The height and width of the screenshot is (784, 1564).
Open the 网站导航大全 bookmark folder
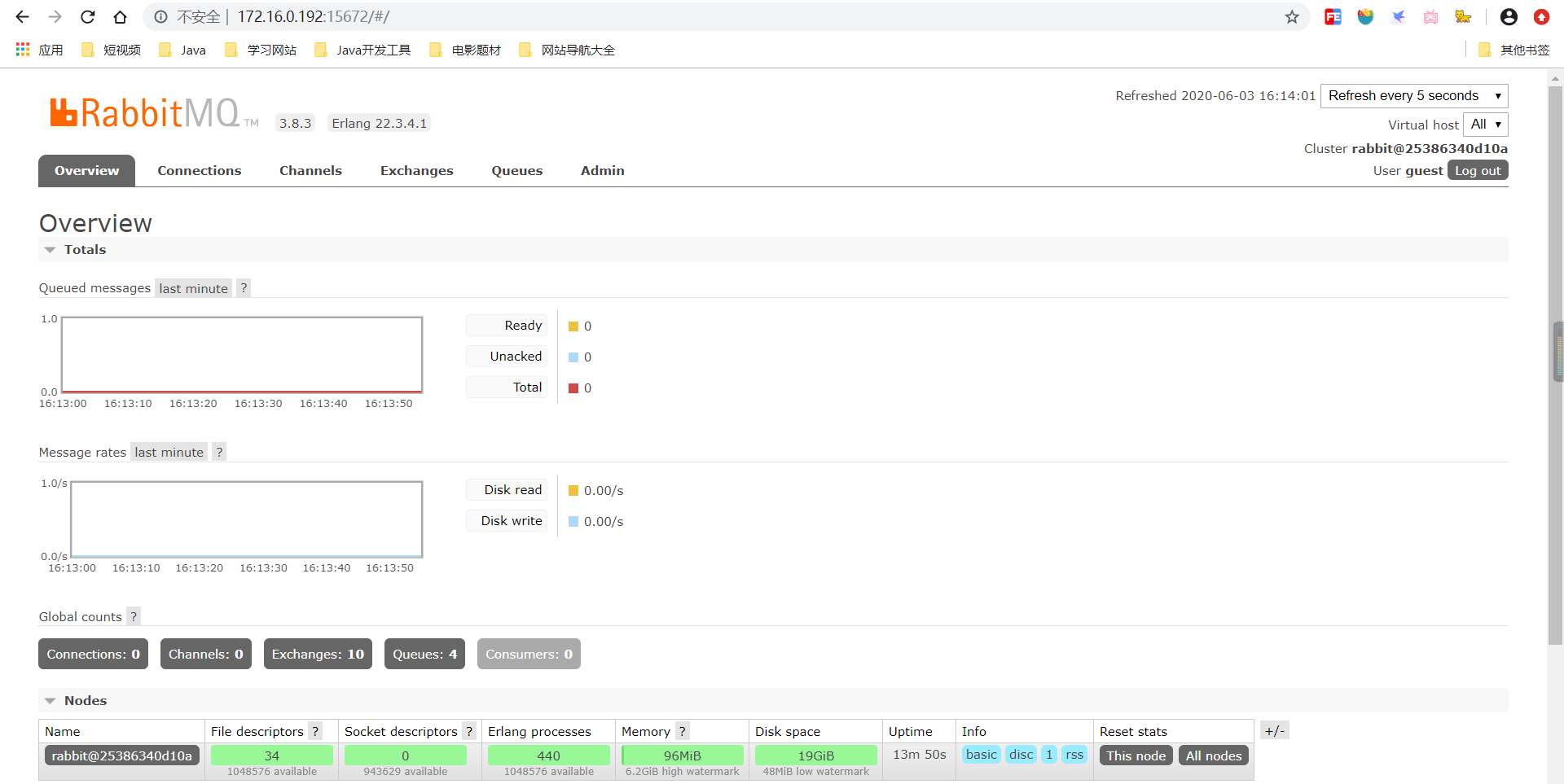(567, 50)
